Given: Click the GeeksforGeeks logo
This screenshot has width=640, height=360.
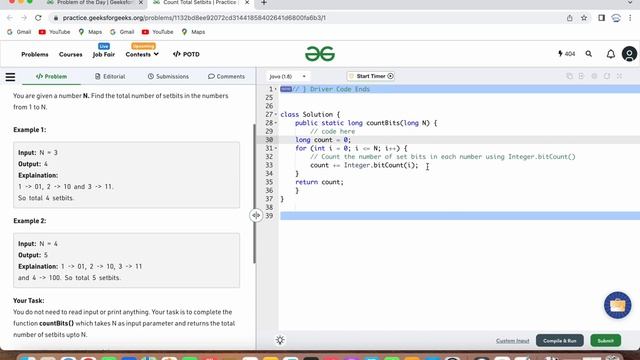Looking at the screenshot, I should pyautogui.click(x=320, y=54).
